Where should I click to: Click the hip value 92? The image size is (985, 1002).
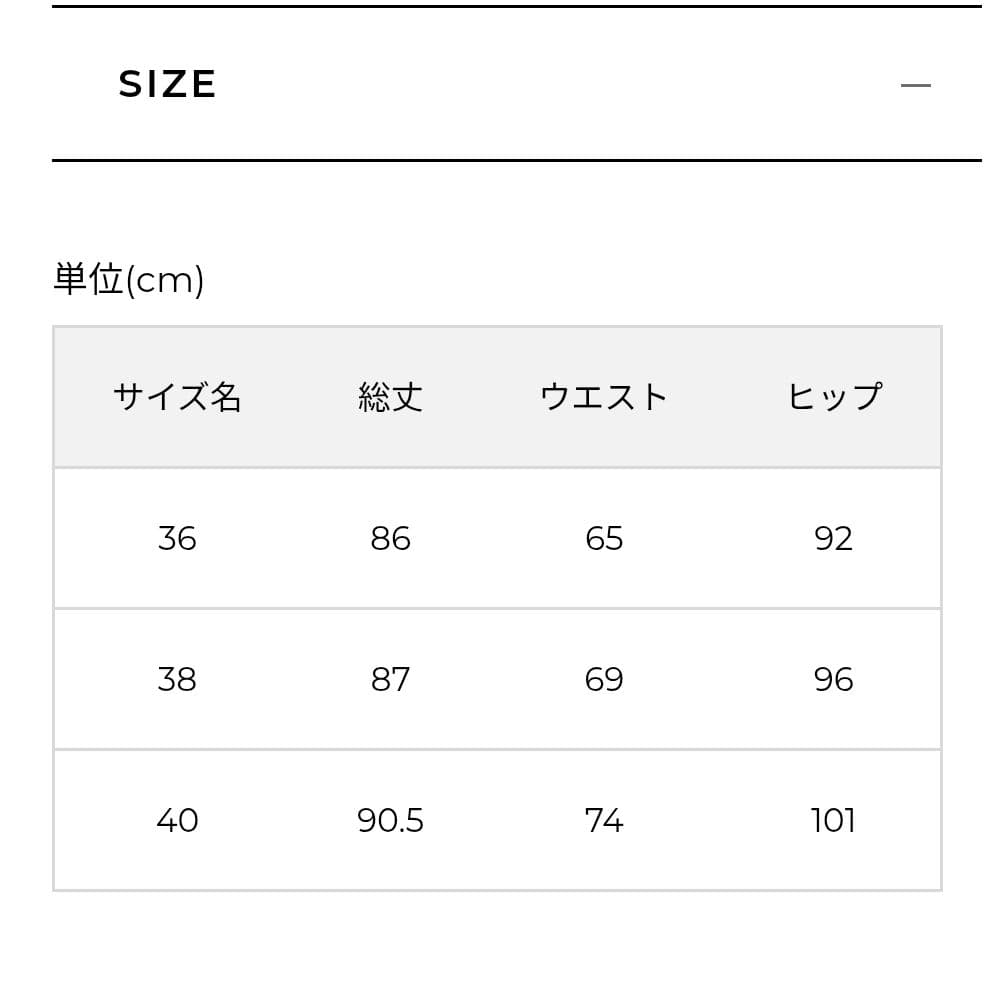833,539
